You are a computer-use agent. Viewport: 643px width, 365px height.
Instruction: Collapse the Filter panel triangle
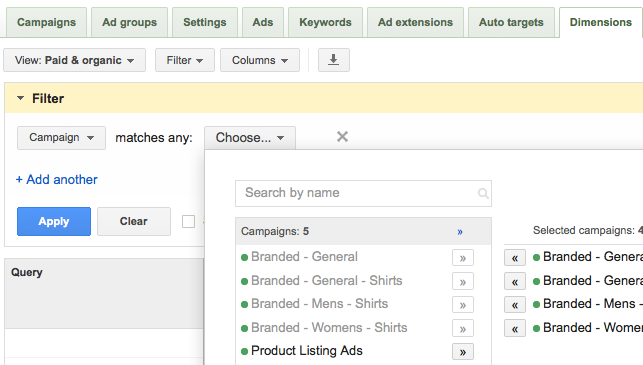[x=20, y=98]
